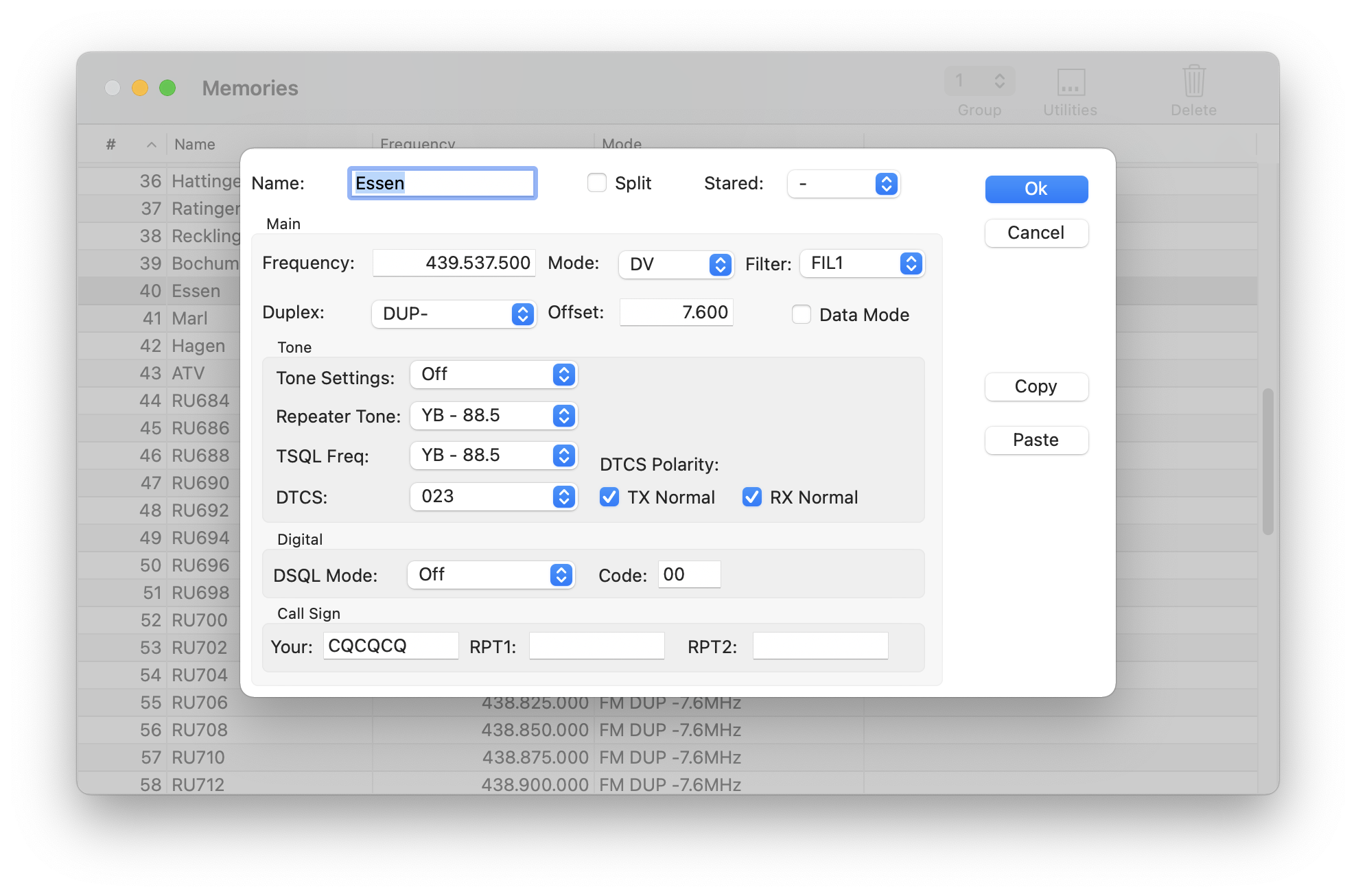
Task: Open the Duplex dropdown showing DUP-
Action: [x=454, y=314]
